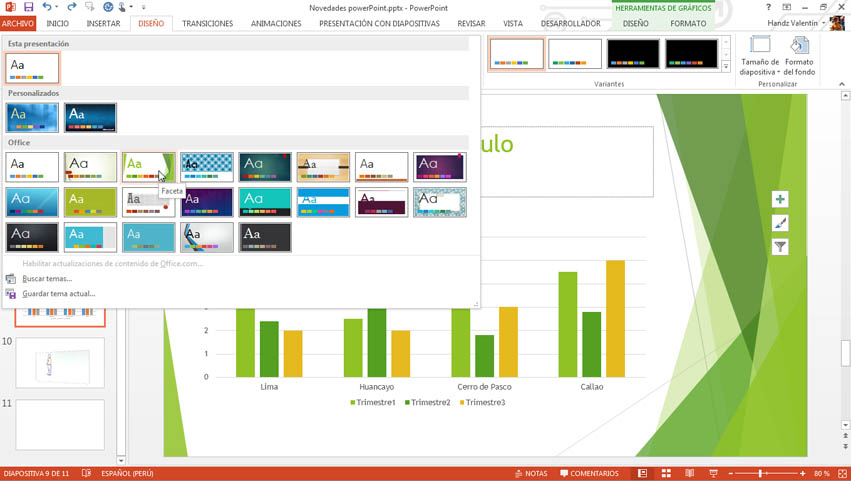Open Reading View from status bar
Screen dimensions: 851x481
pyautogui.click(x=688, y=473)
